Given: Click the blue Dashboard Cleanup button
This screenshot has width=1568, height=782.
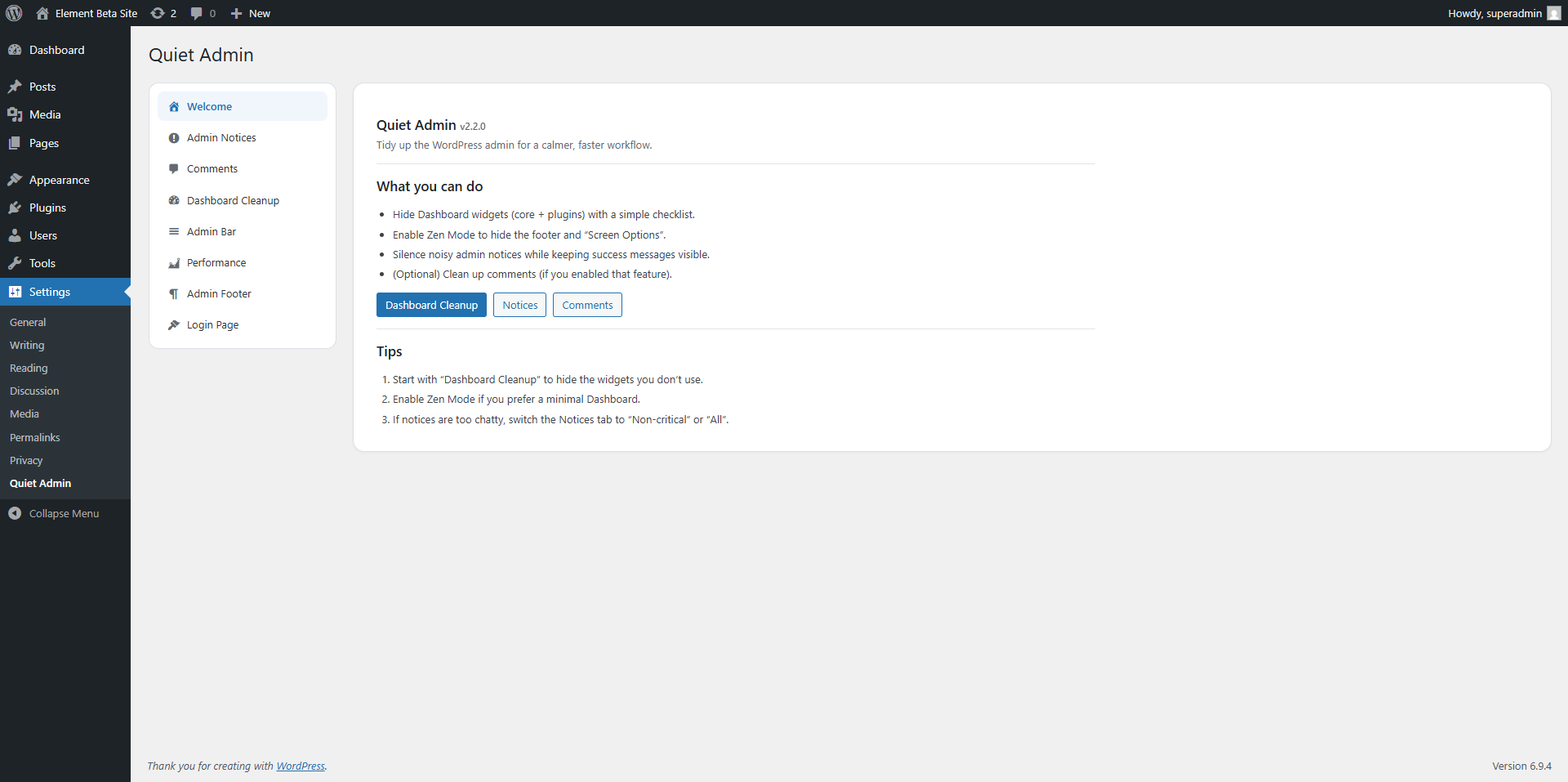Looking at the screenshot, I should (x=431, y=305).
